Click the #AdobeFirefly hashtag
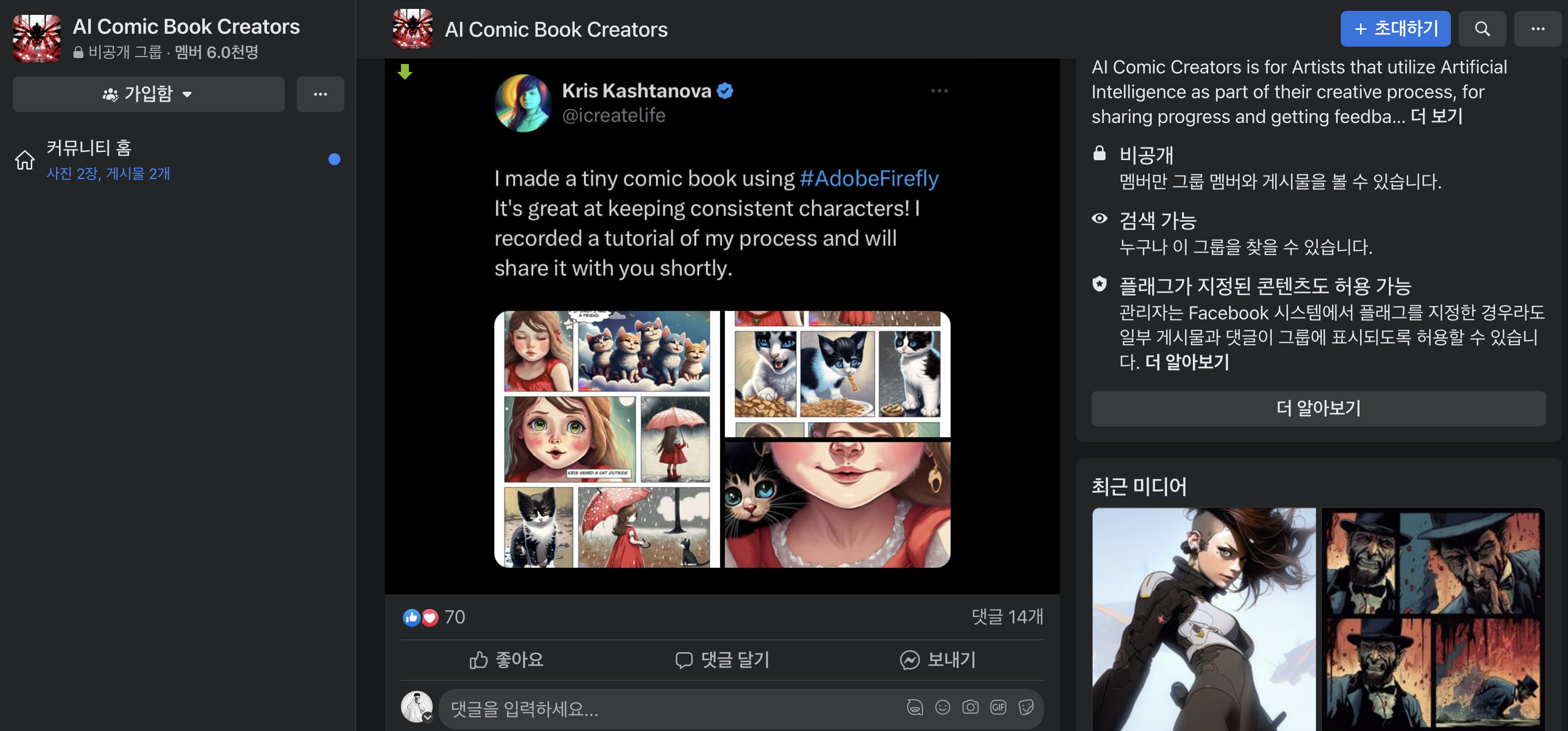The image size is (1568, 731). [x=869, y=178]
